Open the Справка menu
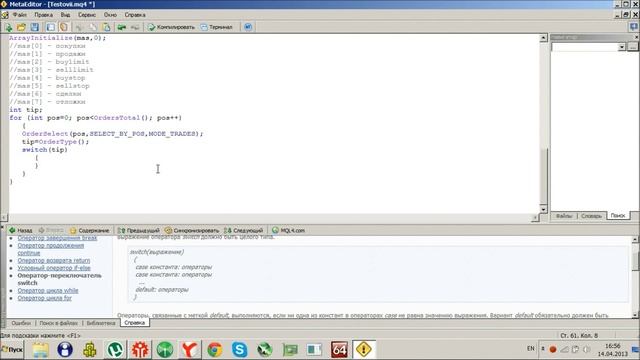Viewport: 640px width, 360px height. [135, 15]
